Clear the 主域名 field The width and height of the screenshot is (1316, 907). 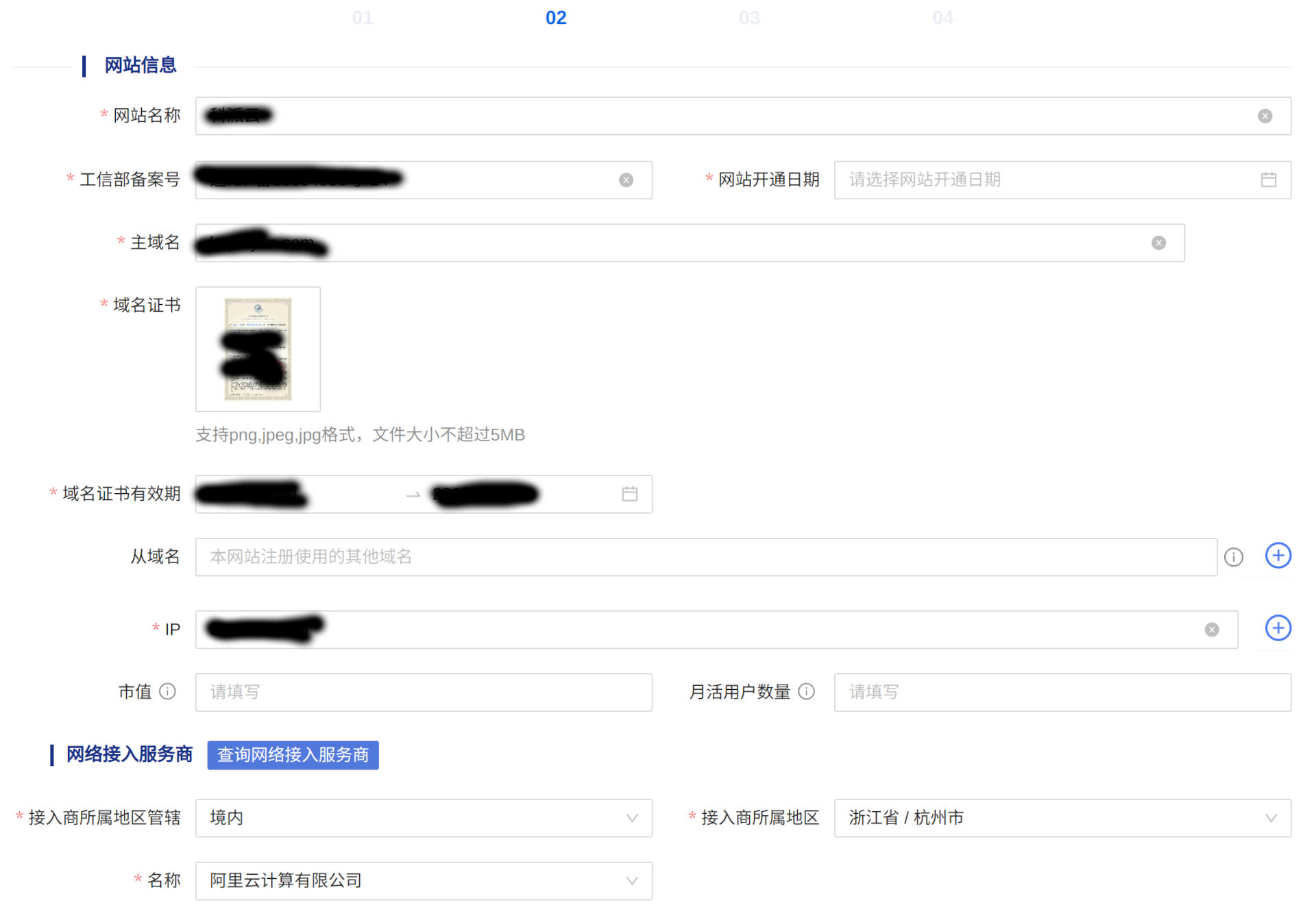(x=1158, y=243)
